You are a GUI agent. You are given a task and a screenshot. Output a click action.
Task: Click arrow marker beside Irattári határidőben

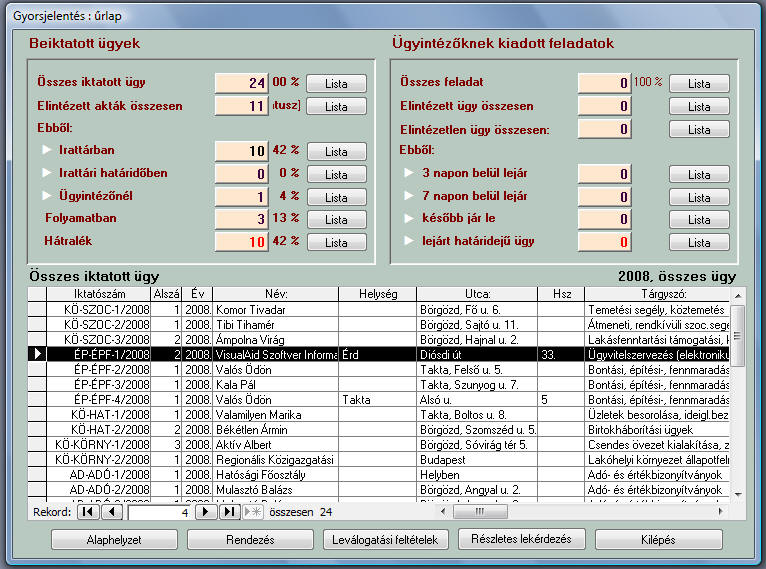pos(46,172)
